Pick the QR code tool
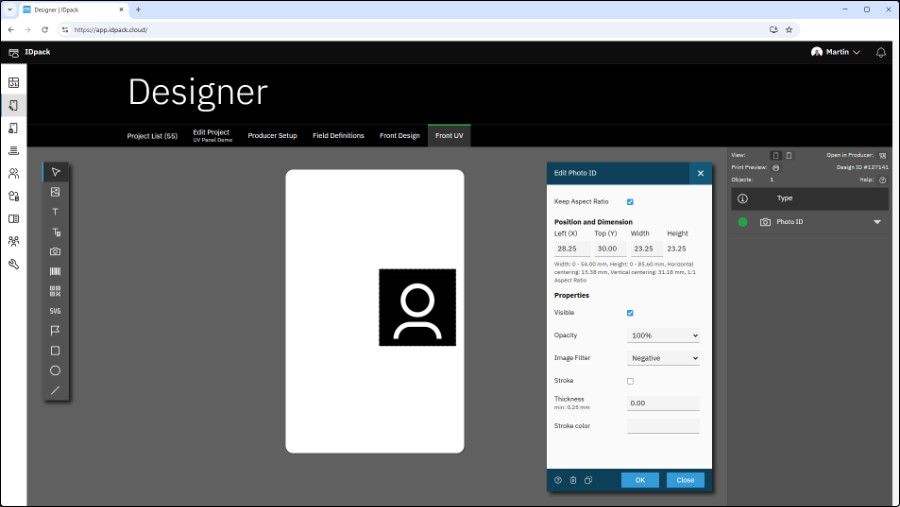The height and width of the screenshot is (507, 900). click(55, 291)
